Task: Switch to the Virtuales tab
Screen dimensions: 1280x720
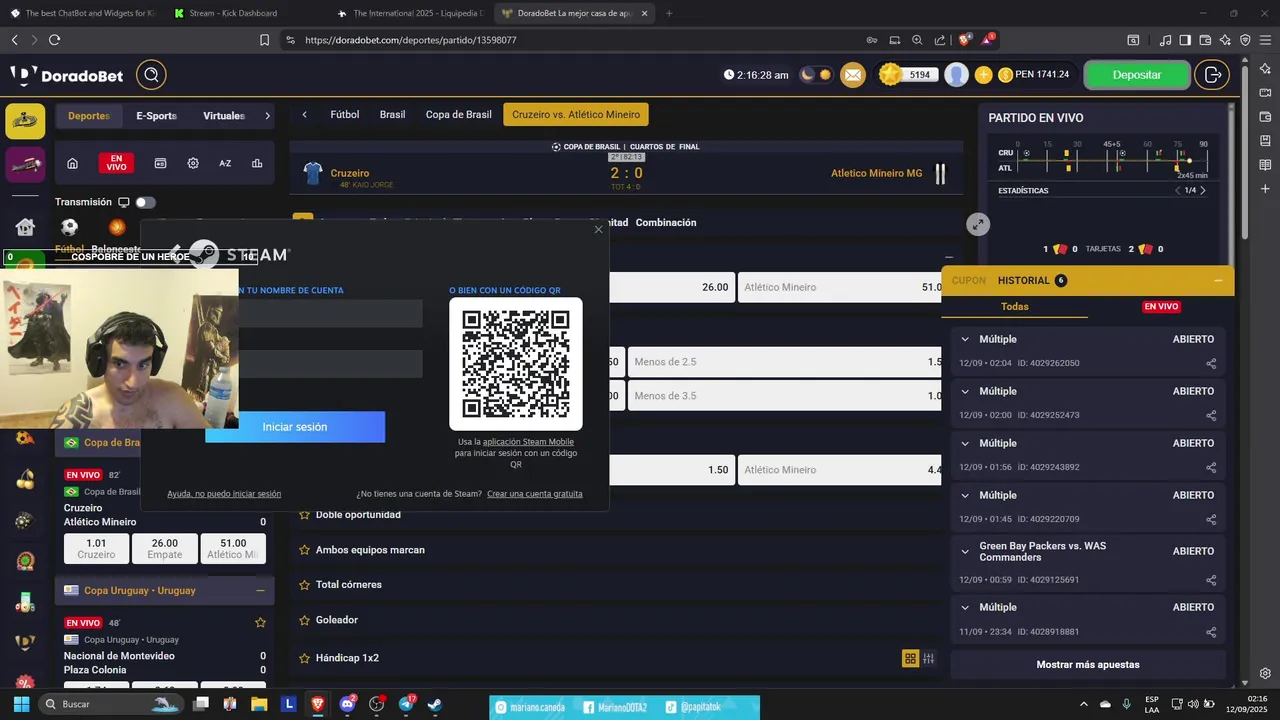Action: [x=224, y=116]
